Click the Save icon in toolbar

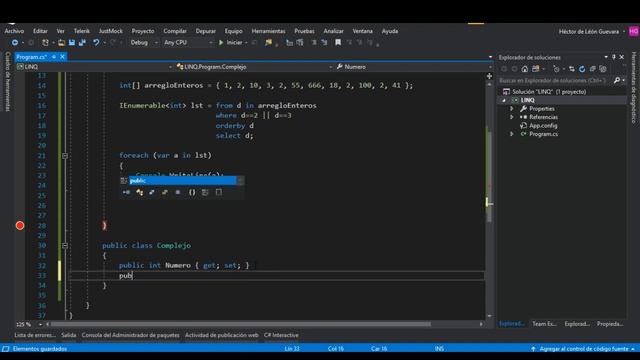click(72, 42)
